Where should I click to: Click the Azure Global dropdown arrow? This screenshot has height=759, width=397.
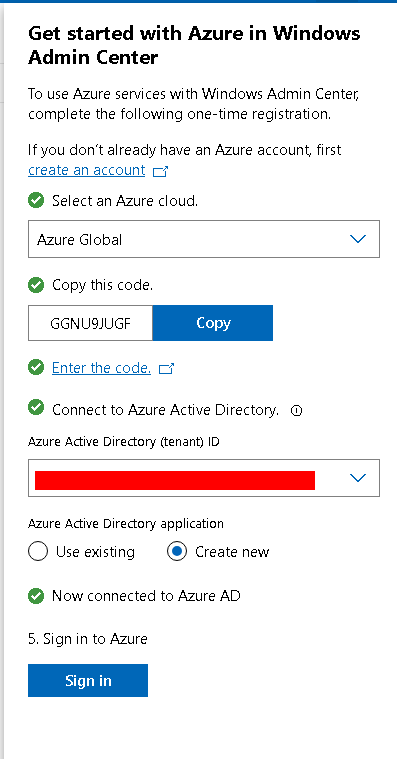click(358, 239)
